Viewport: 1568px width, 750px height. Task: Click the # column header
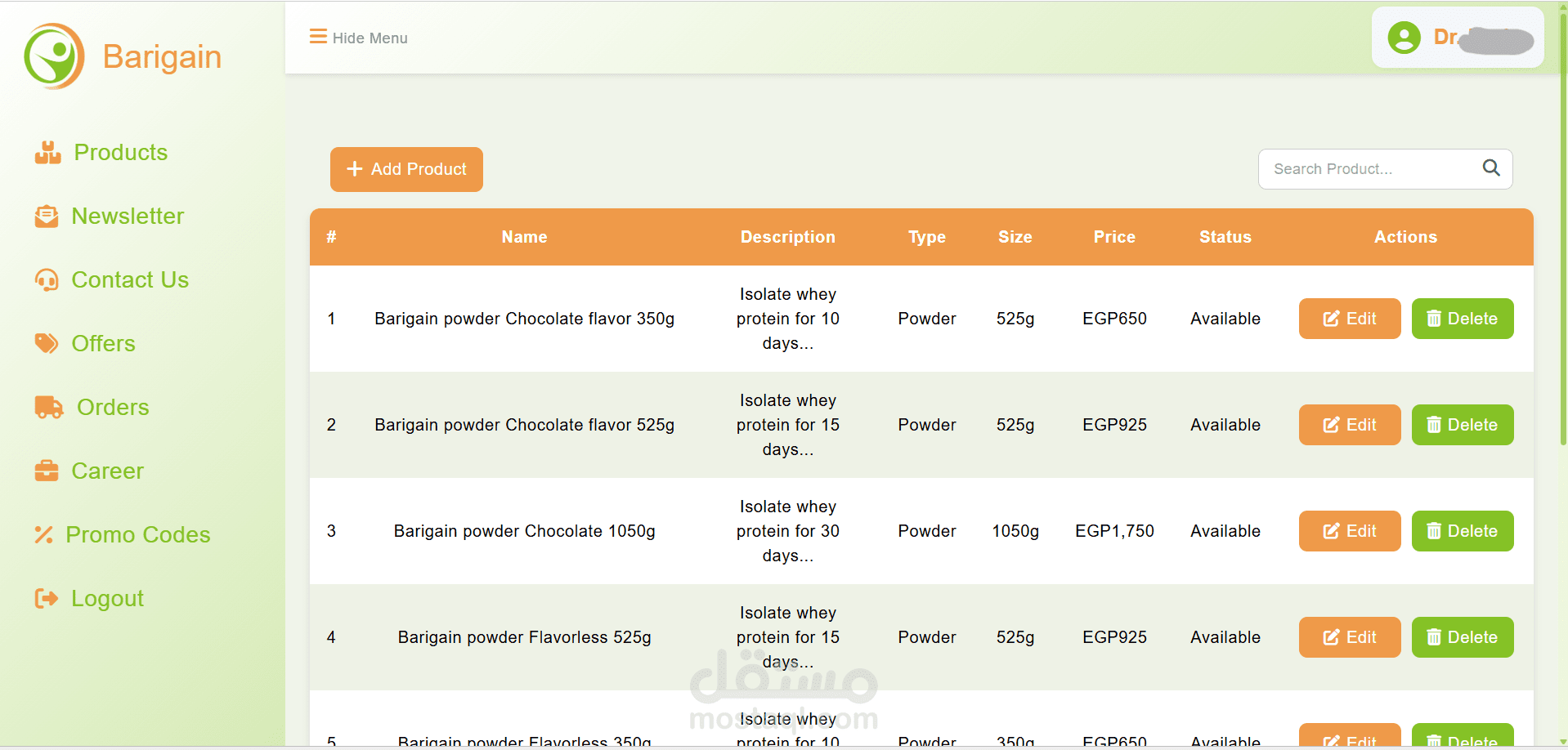point(331,237)
